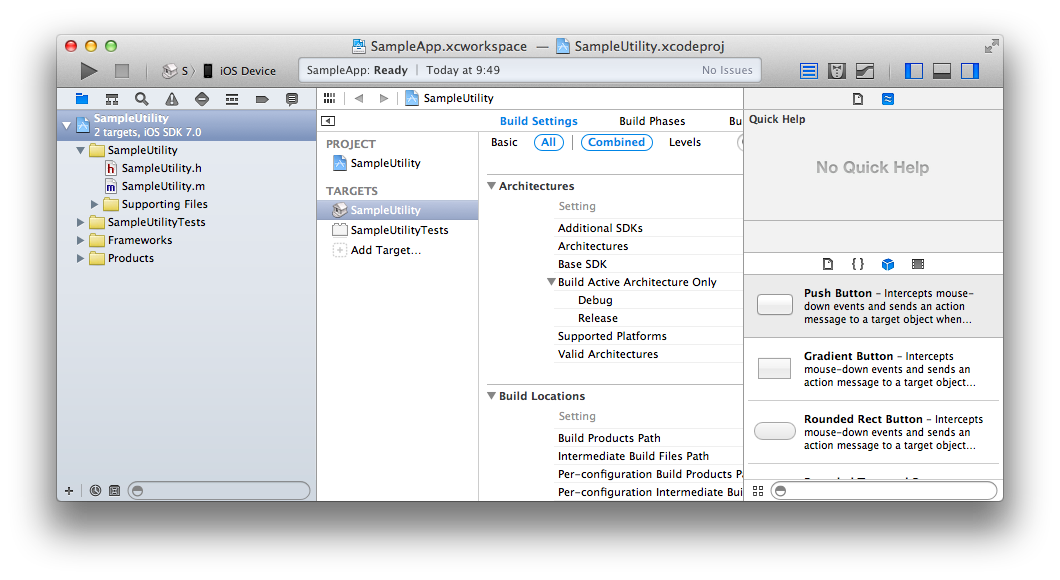
Task: Open the Log navigator
Action: click(291, 99)
